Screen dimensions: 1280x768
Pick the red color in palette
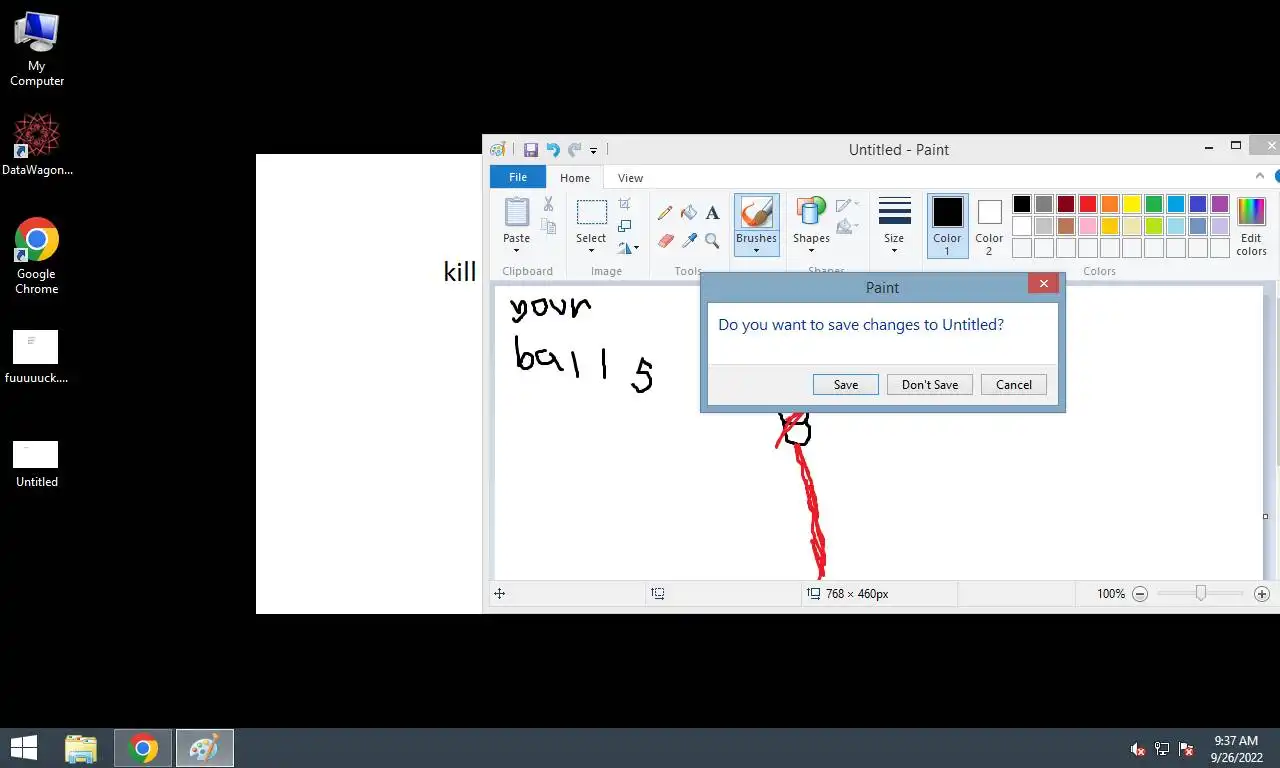[1088, 204]
